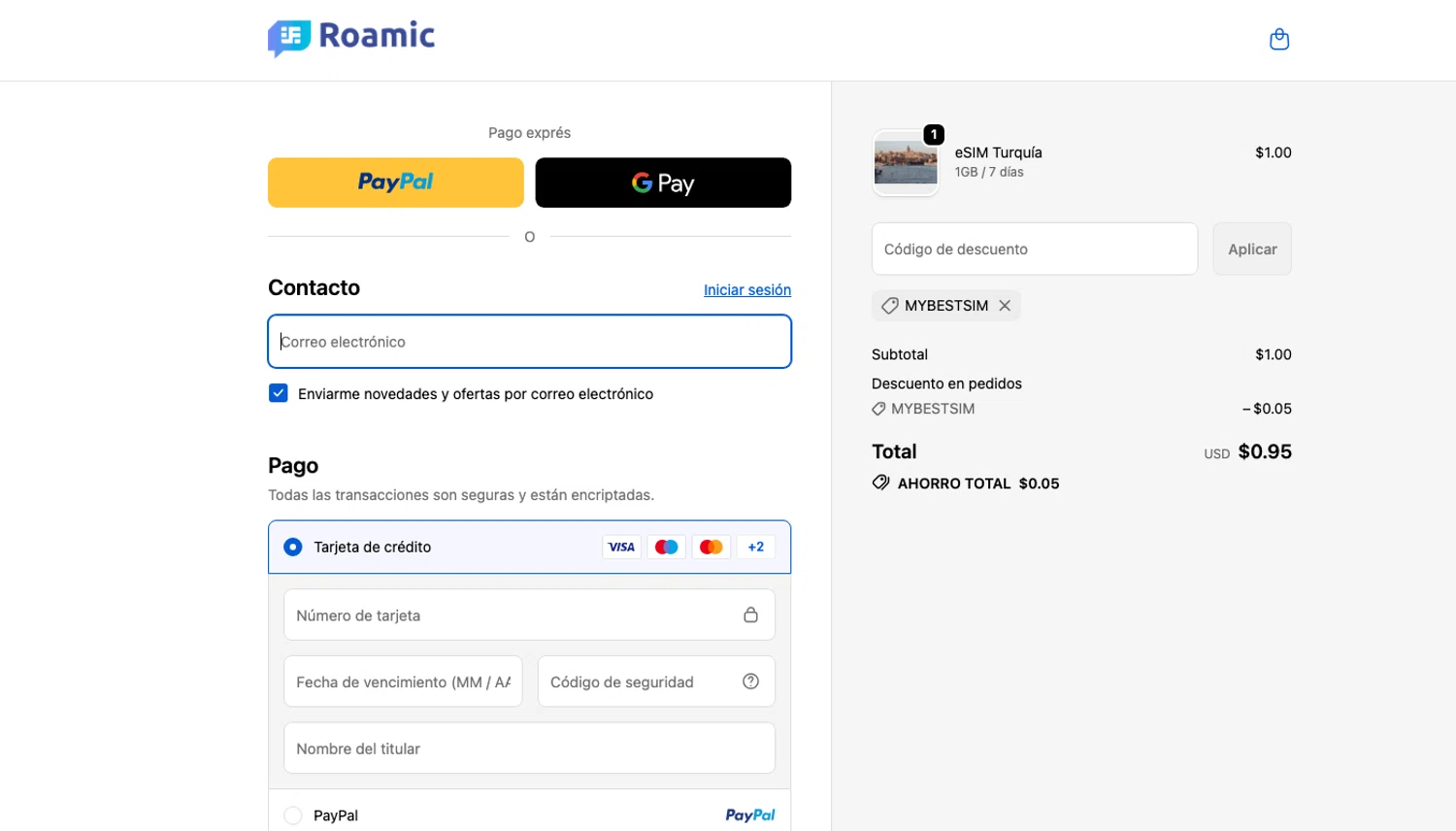Click the Visa card icon
Viewport: 1456px width, 831px height.
621,547
